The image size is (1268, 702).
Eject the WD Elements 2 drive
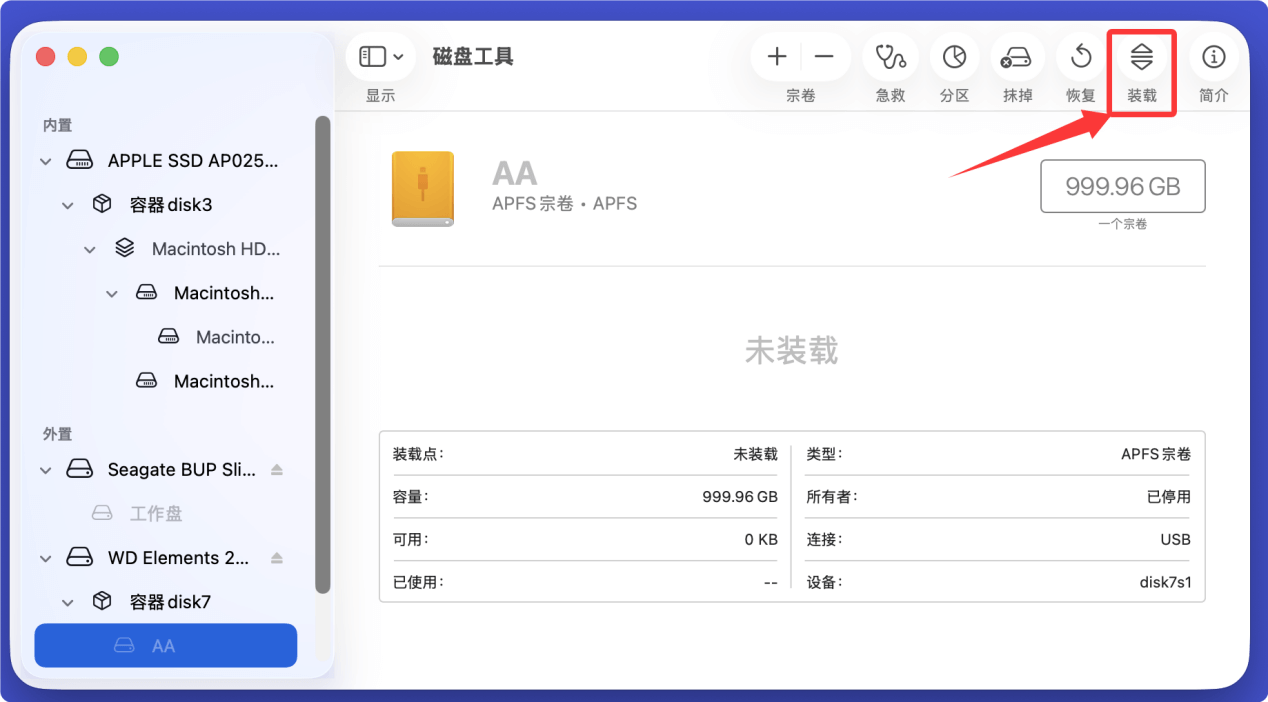pyautogui.click(x=277, y=557)
